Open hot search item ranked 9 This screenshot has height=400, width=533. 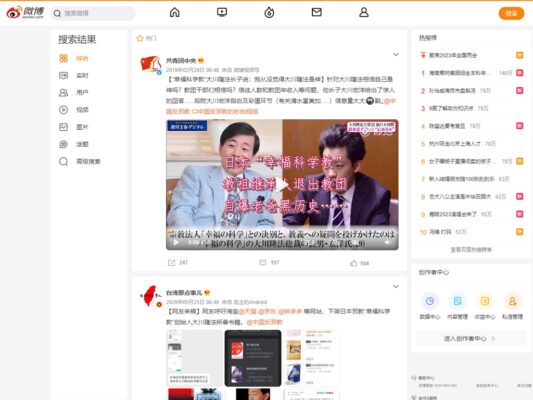pos(453,214)
